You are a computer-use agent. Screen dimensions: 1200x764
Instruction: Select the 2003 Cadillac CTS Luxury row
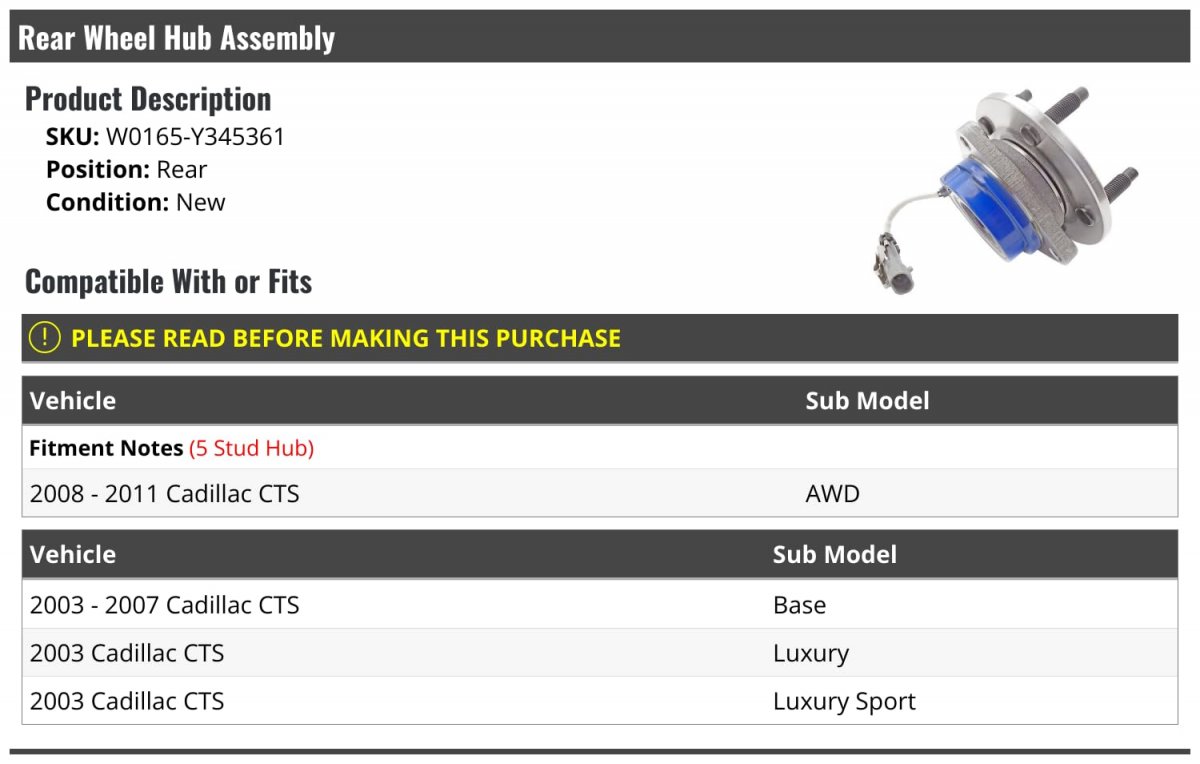[x=600, y=653]
